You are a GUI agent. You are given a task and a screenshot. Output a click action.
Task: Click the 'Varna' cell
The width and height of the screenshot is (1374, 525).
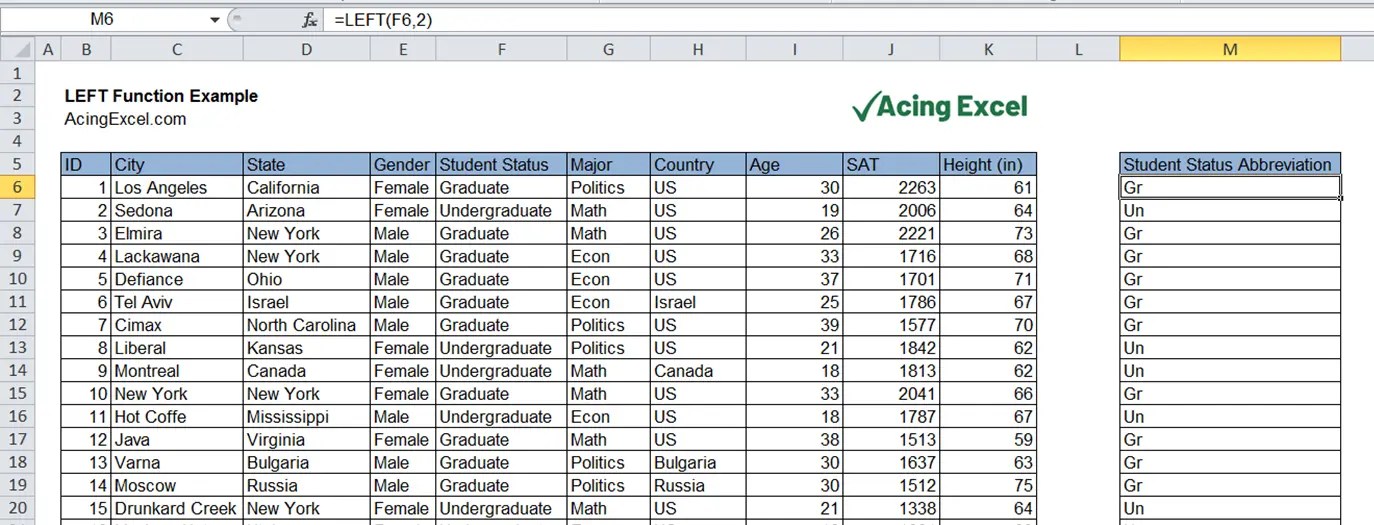tap(177, 463)
